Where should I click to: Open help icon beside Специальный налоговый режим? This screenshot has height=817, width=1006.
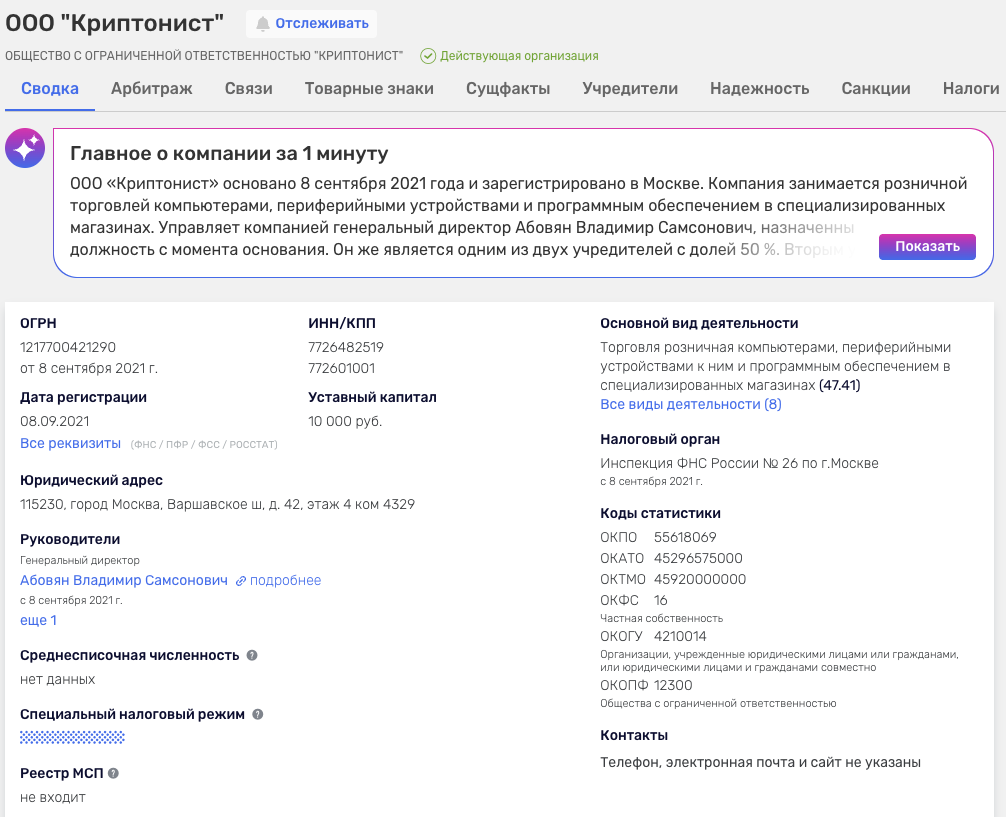tap(257, 714)
